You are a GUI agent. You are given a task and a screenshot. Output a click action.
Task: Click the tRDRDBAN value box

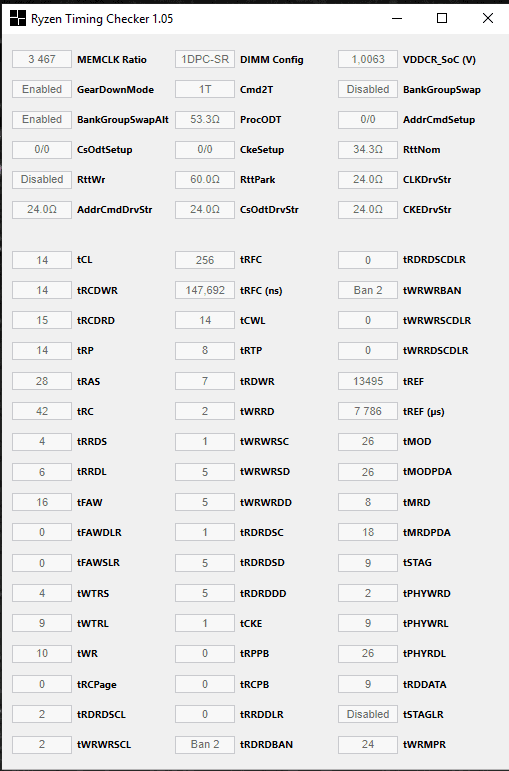205,745
